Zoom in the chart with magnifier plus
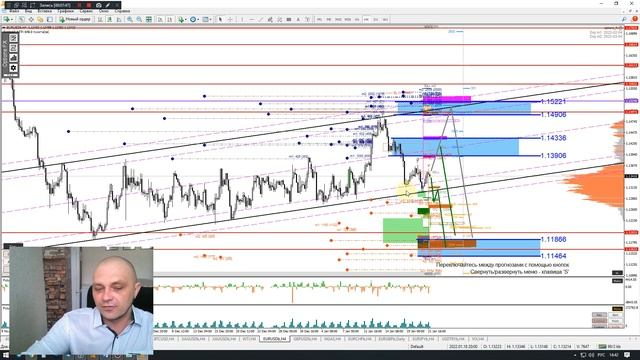This screenshot has width=640, height=360. (x=130, y=19)
